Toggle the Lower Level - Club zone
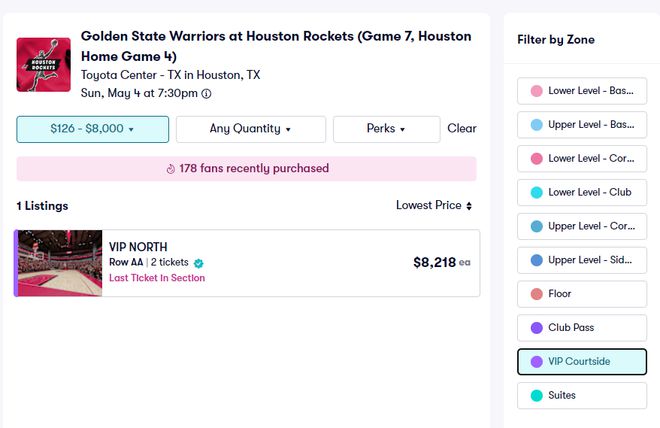 [582, 192]
